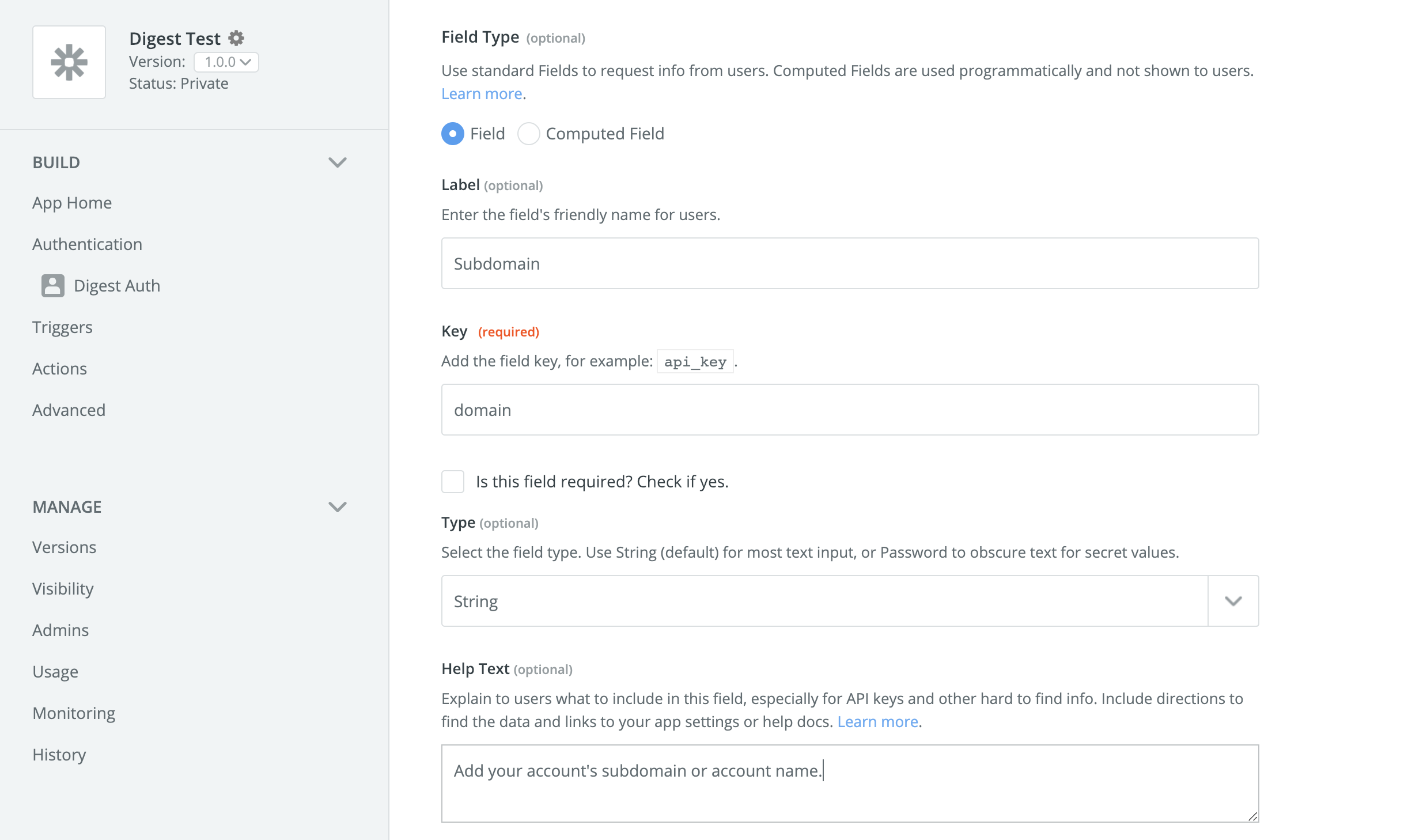Open the version 1.0.0 dropdown
This screenshot has width=1408, height=840.
[226, 62]
